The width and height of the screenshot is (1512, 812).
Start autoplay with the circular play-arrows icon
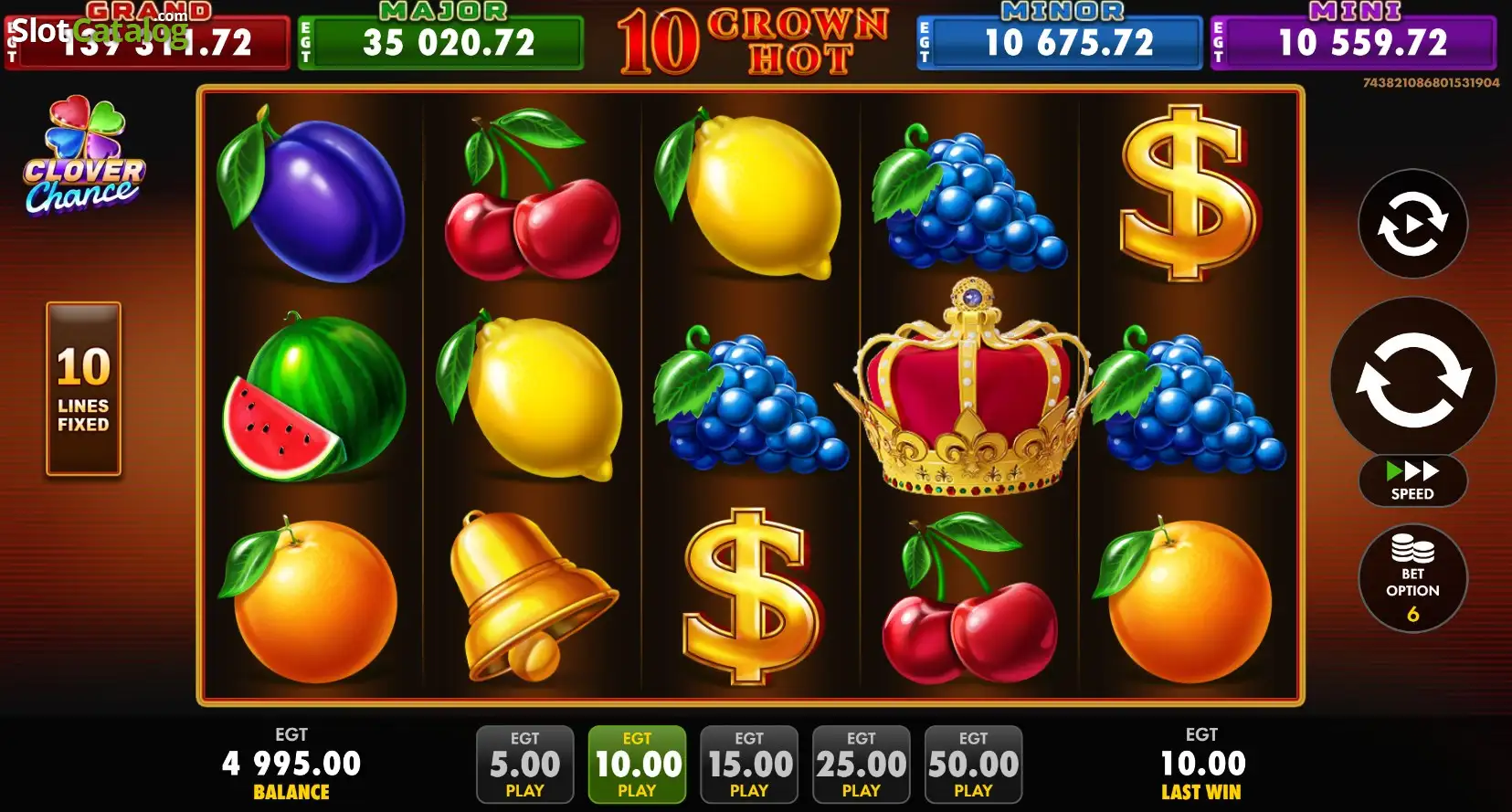point(1412,224)
